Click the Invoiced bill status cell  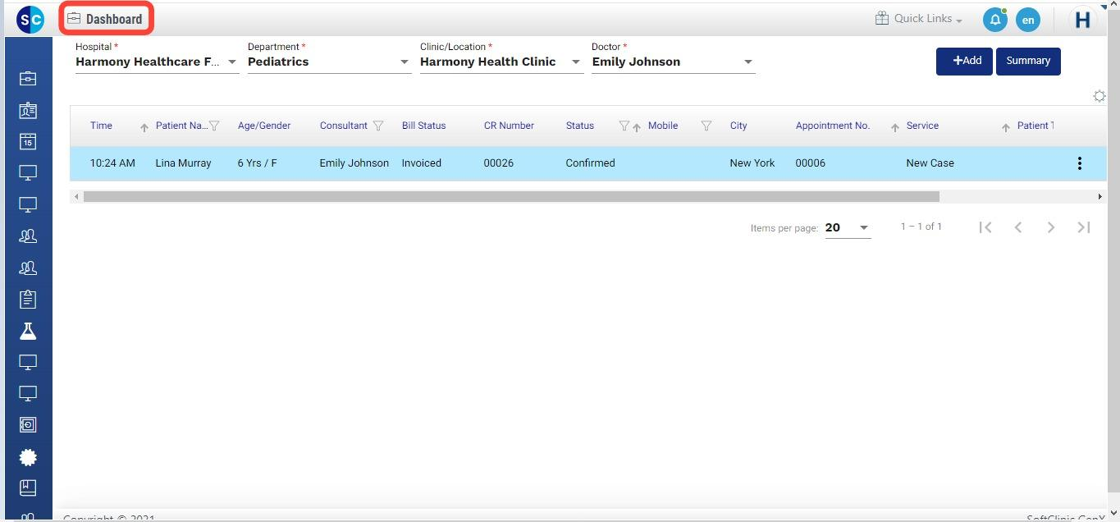click(421, 164)
